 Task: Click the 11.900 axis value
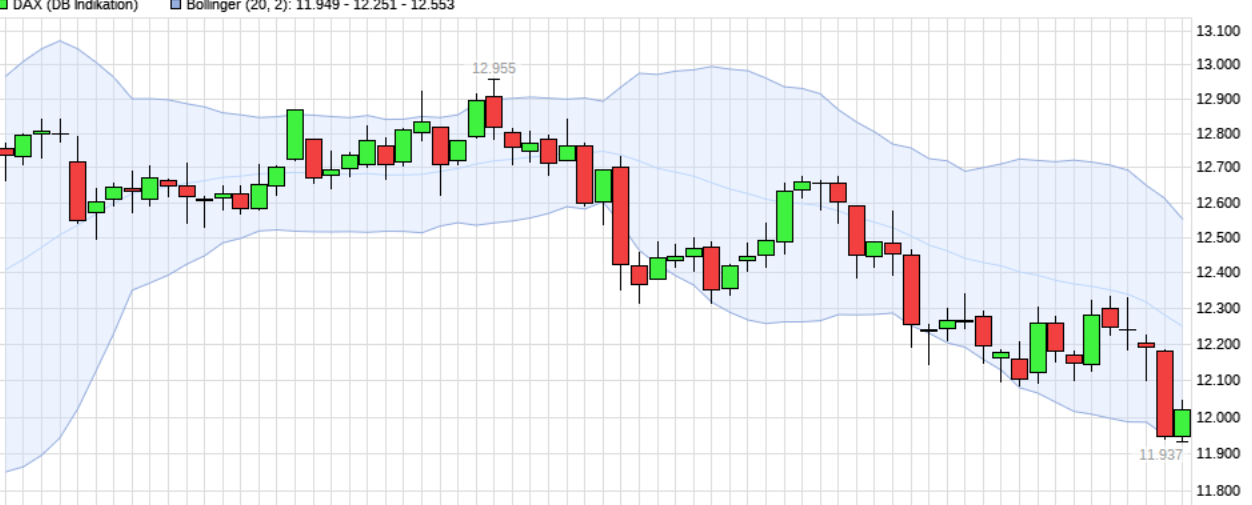(x=1218, y=453)
